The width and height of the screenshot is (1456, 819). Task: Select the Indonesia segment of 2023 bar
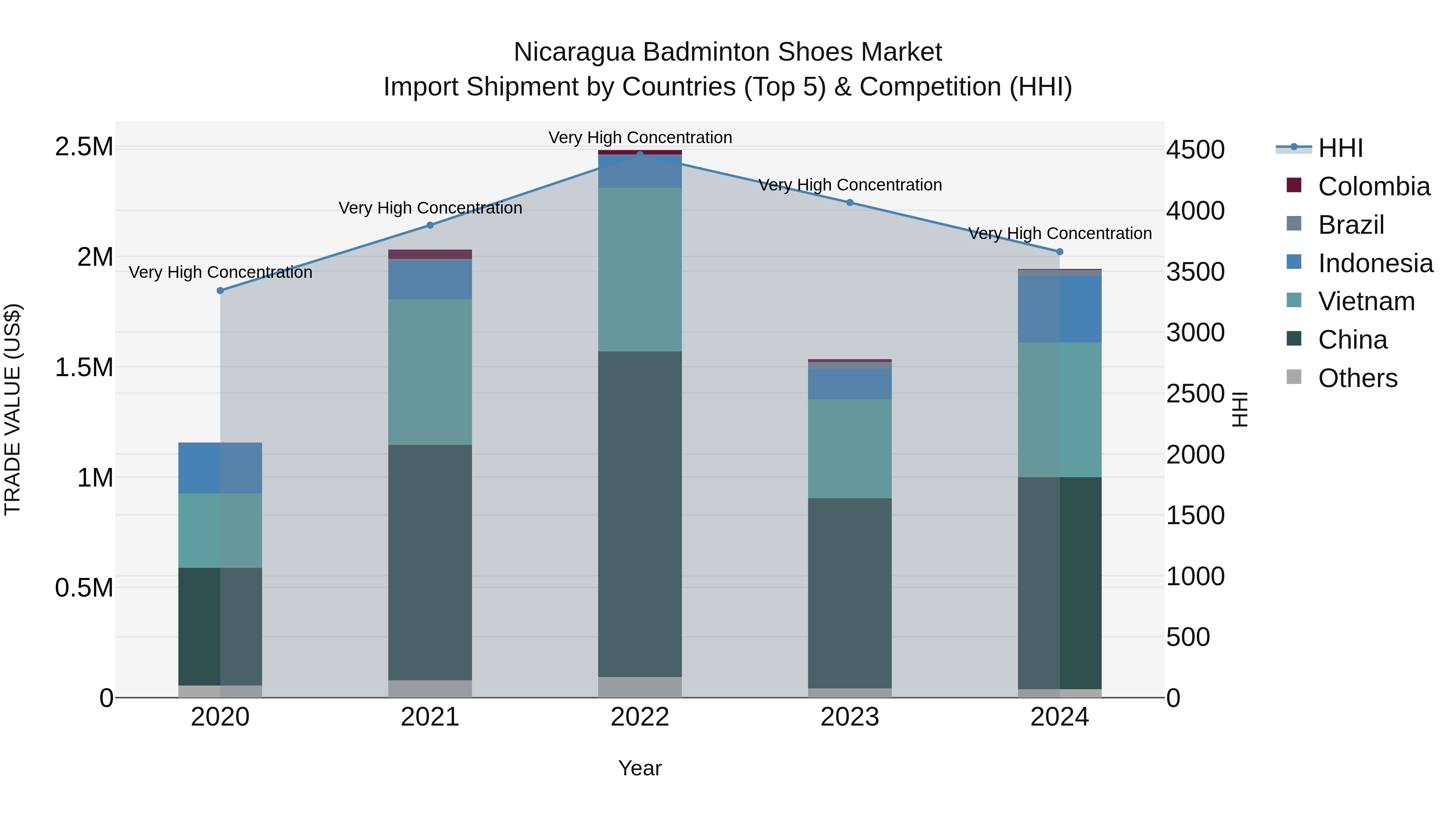(x=849, y=384)
